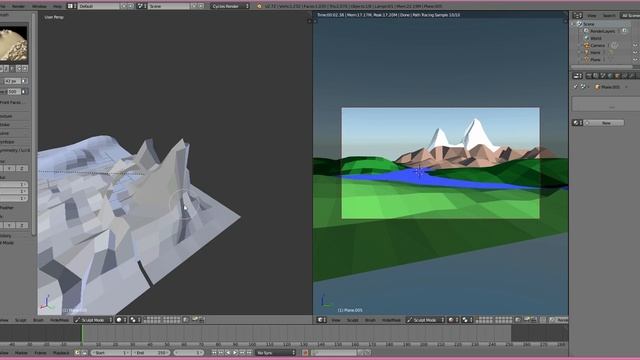Toggle Tiling Z axis button
The height and width of the screenshot is (360, 640).
(x=22, y=225)
